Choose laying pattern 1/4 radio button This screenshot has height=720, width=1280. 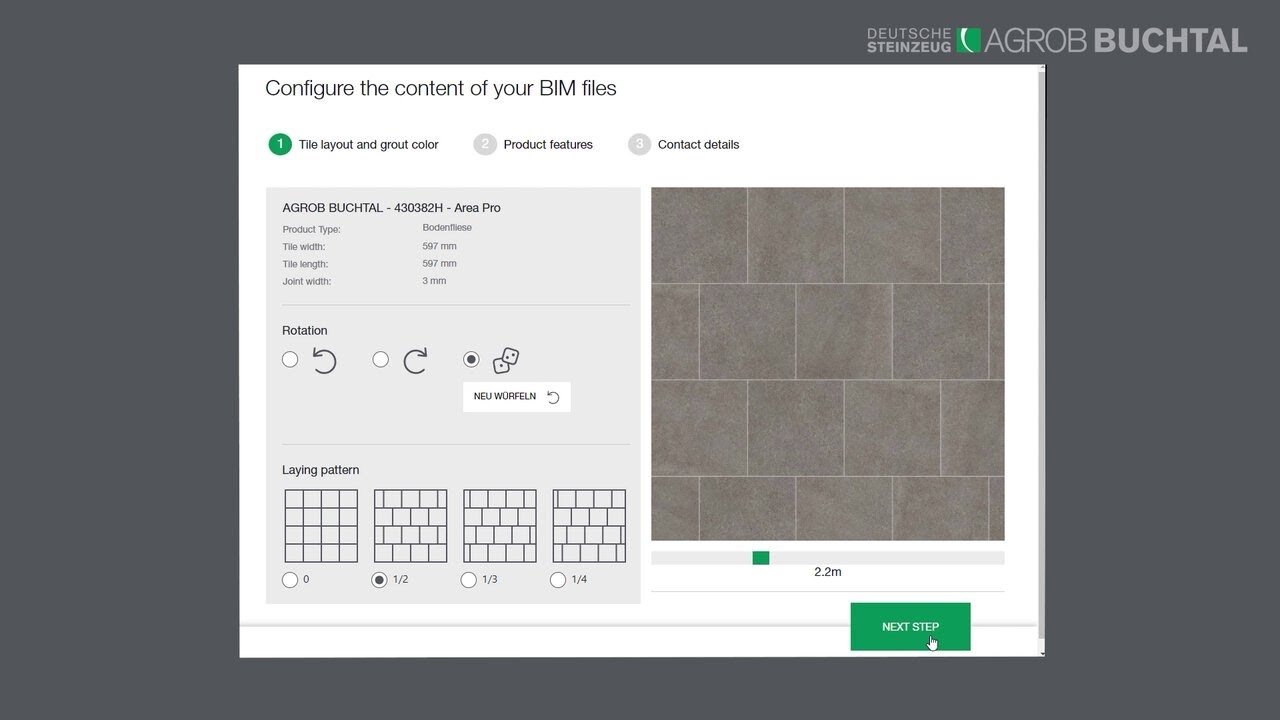(x=558, y=580)
